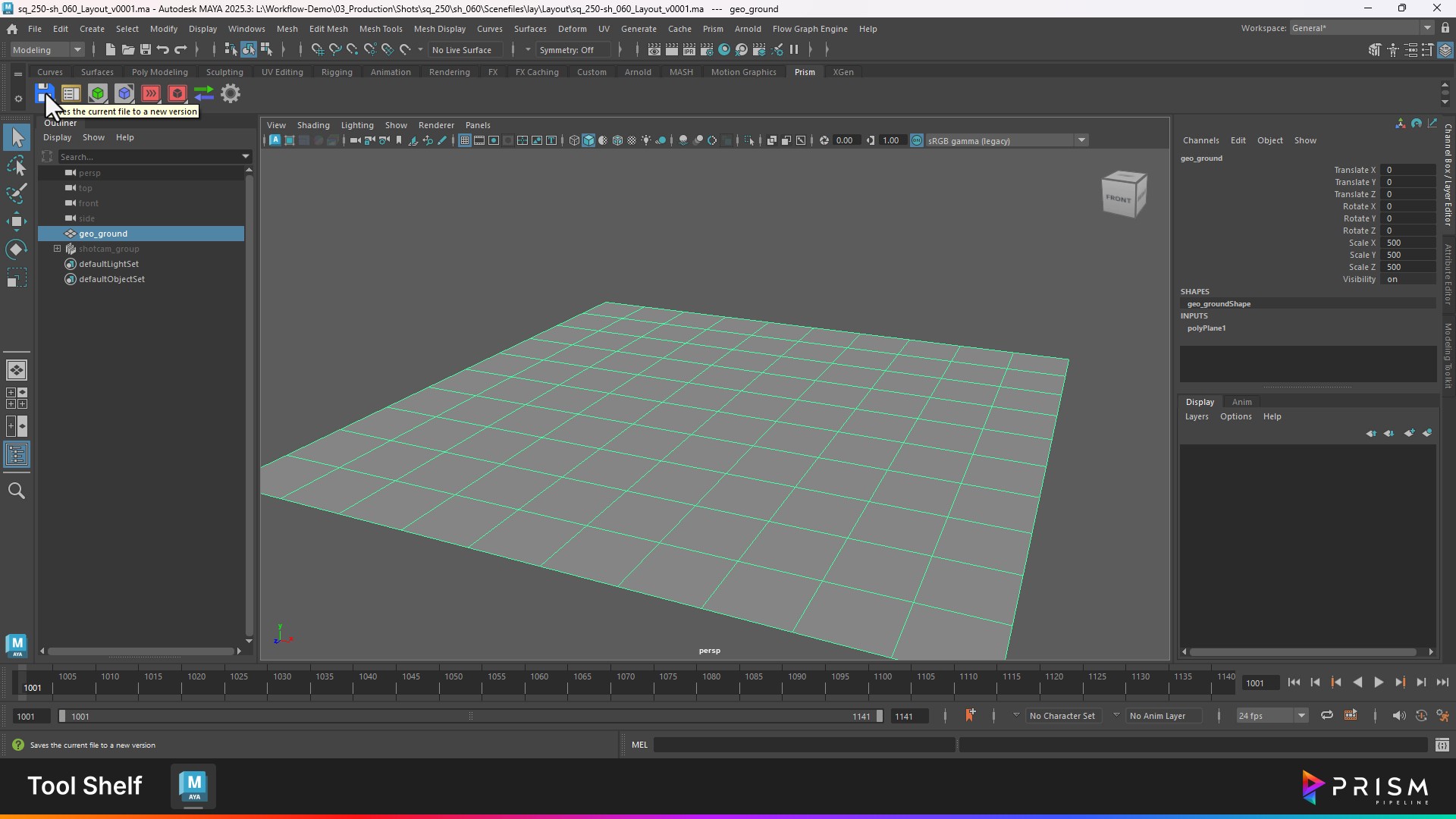Toggle the timeline loop playback button
The height and width of the screenshot is (819, 1456).
[x=1326, y=715]
